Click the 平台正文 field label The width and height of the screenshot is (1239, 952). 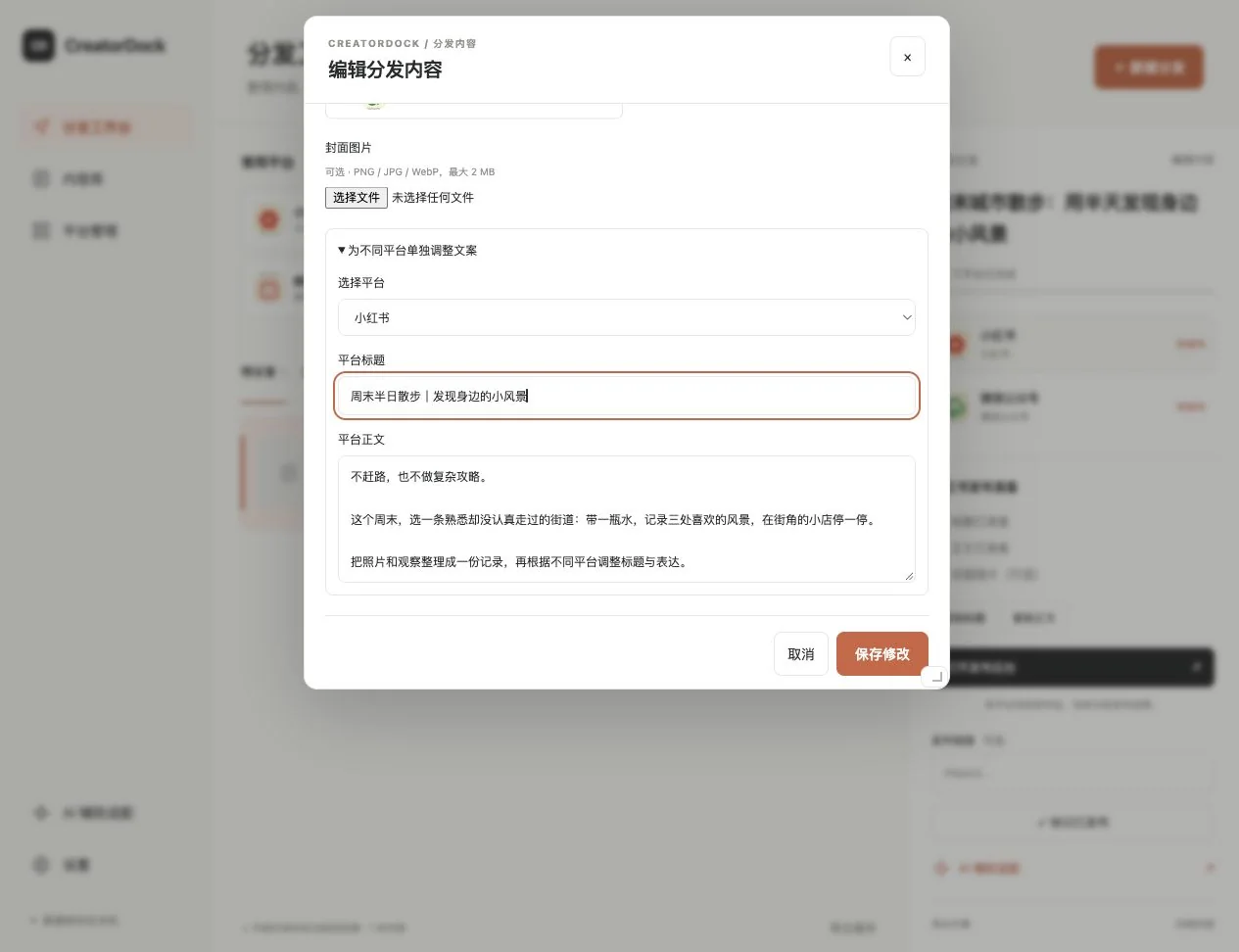(x=361, y=439)
